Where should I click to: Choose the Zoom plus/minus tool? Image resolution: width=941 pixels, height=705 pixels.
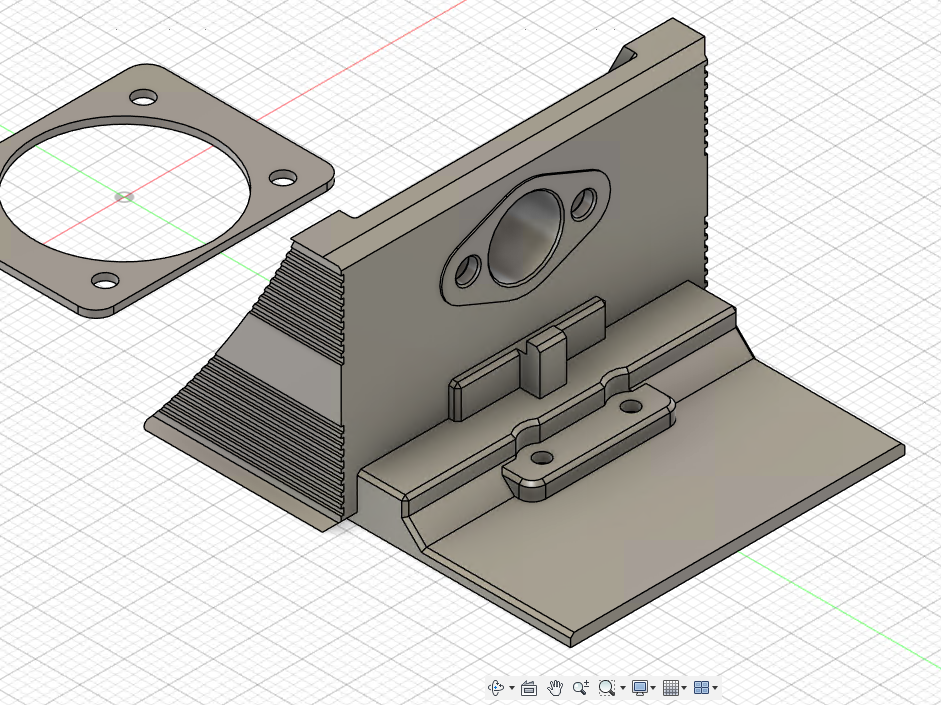[x=580, y=688]
